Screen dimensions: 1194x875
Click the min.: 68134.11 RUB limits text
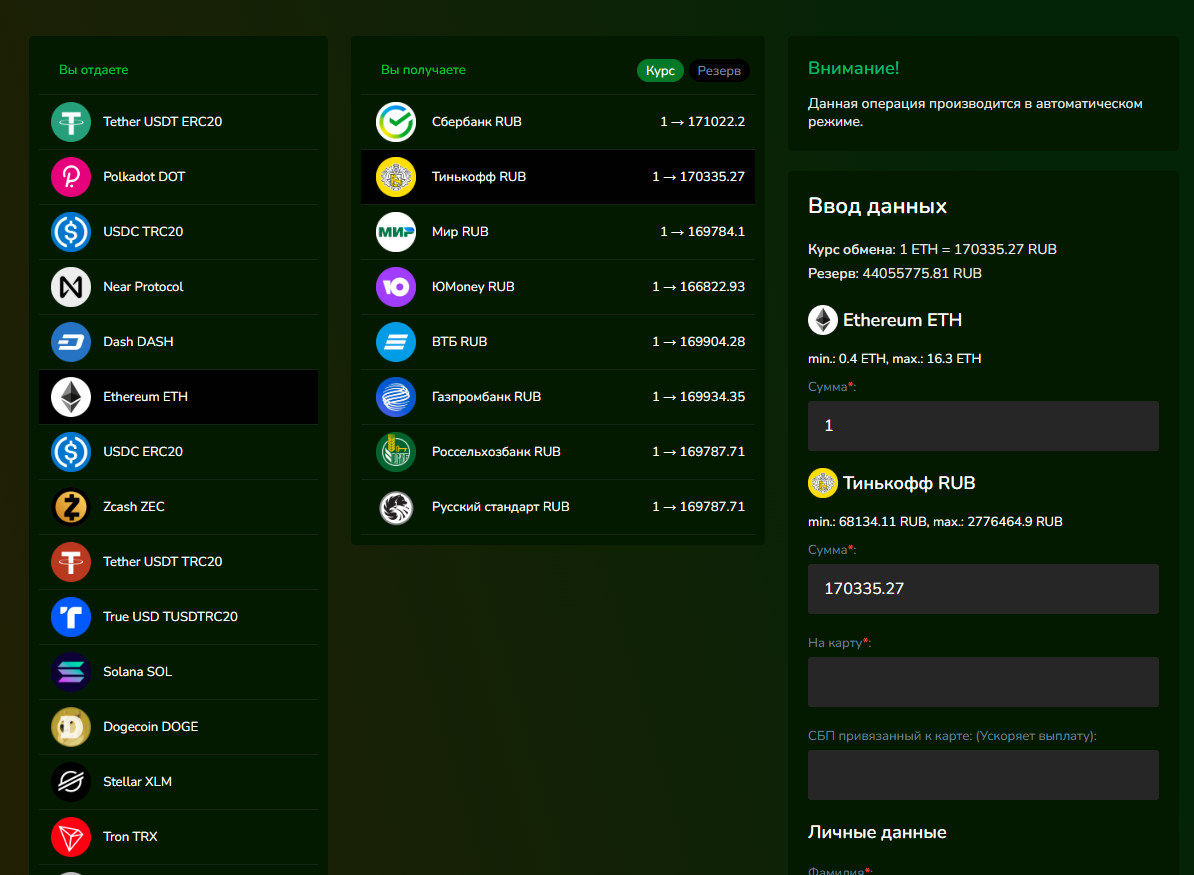935,522
